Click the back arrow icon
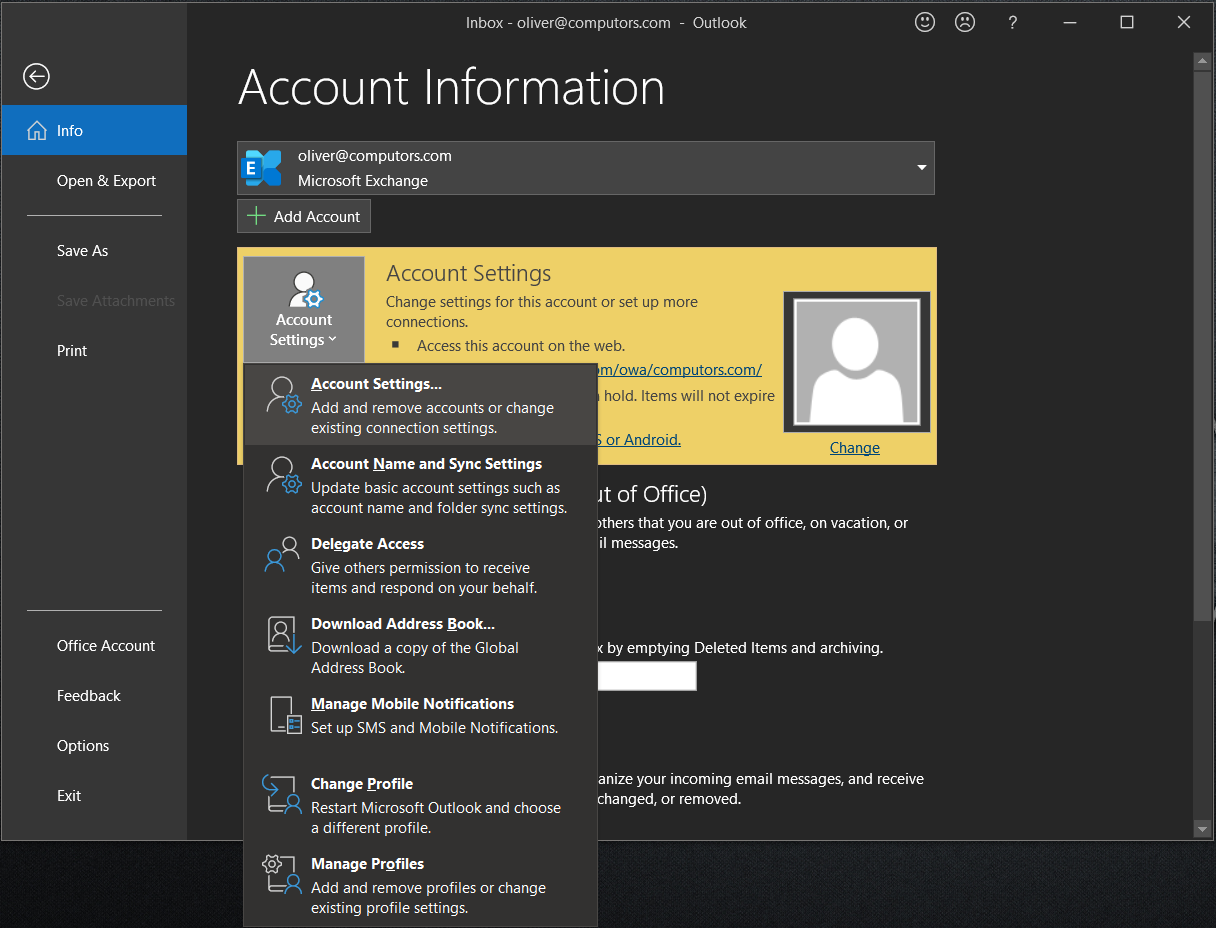1216x928 pixels. (36, 76)
